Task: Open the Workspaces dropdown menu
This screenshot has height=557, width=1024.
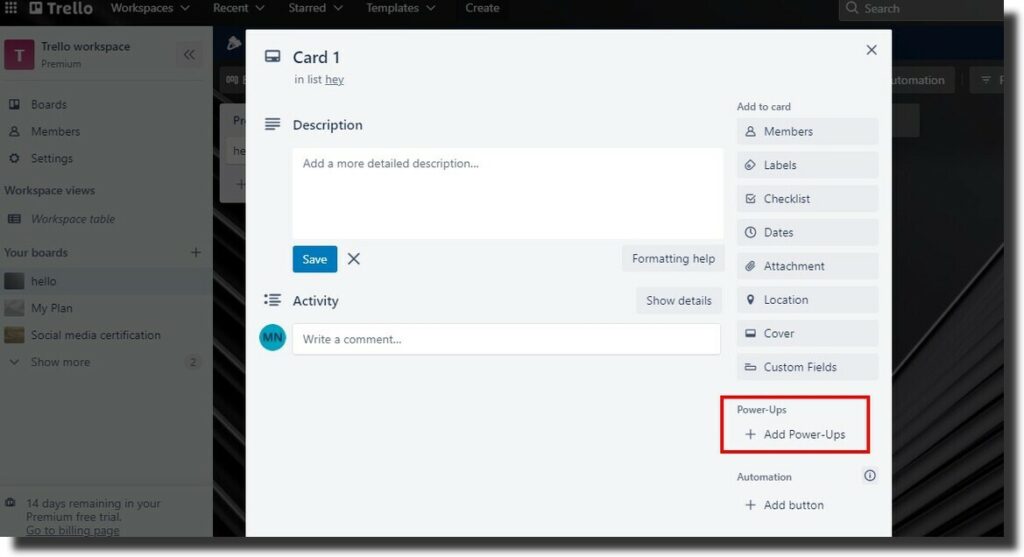Action: pyautogui.click(x=150, y=8)
